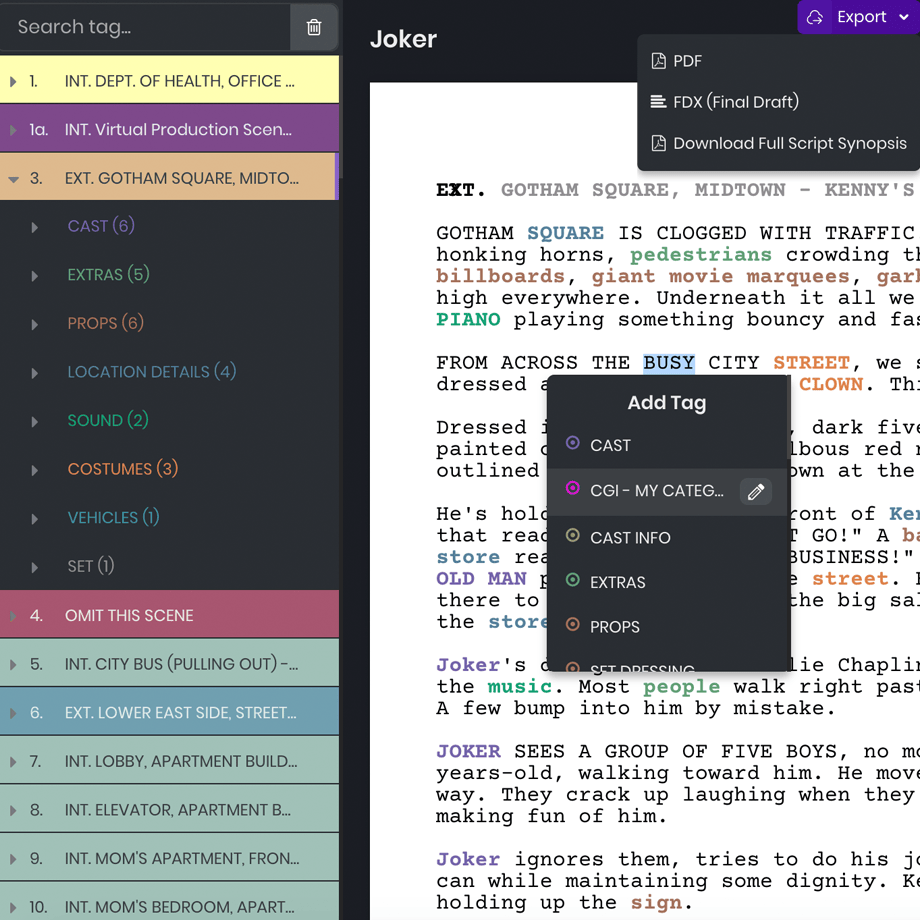Click tagged word pedestrians in script

pos(701,255)
